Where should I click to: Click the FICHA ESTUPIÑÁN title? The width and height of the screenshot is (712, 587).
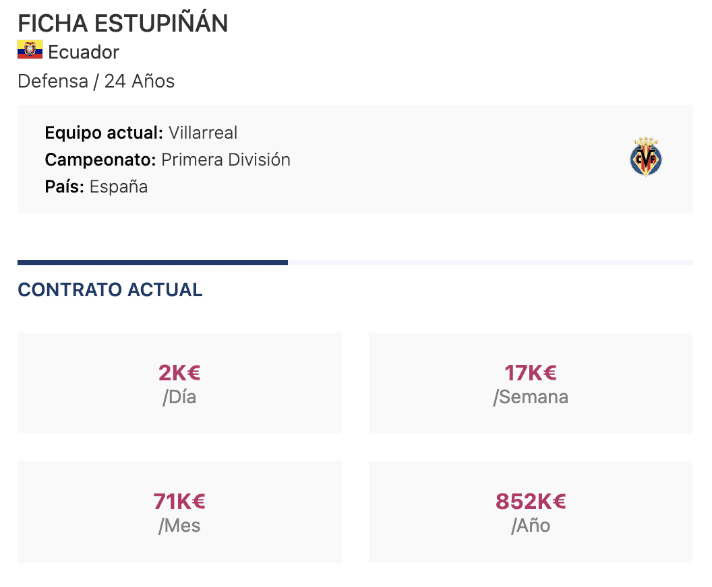123,23
